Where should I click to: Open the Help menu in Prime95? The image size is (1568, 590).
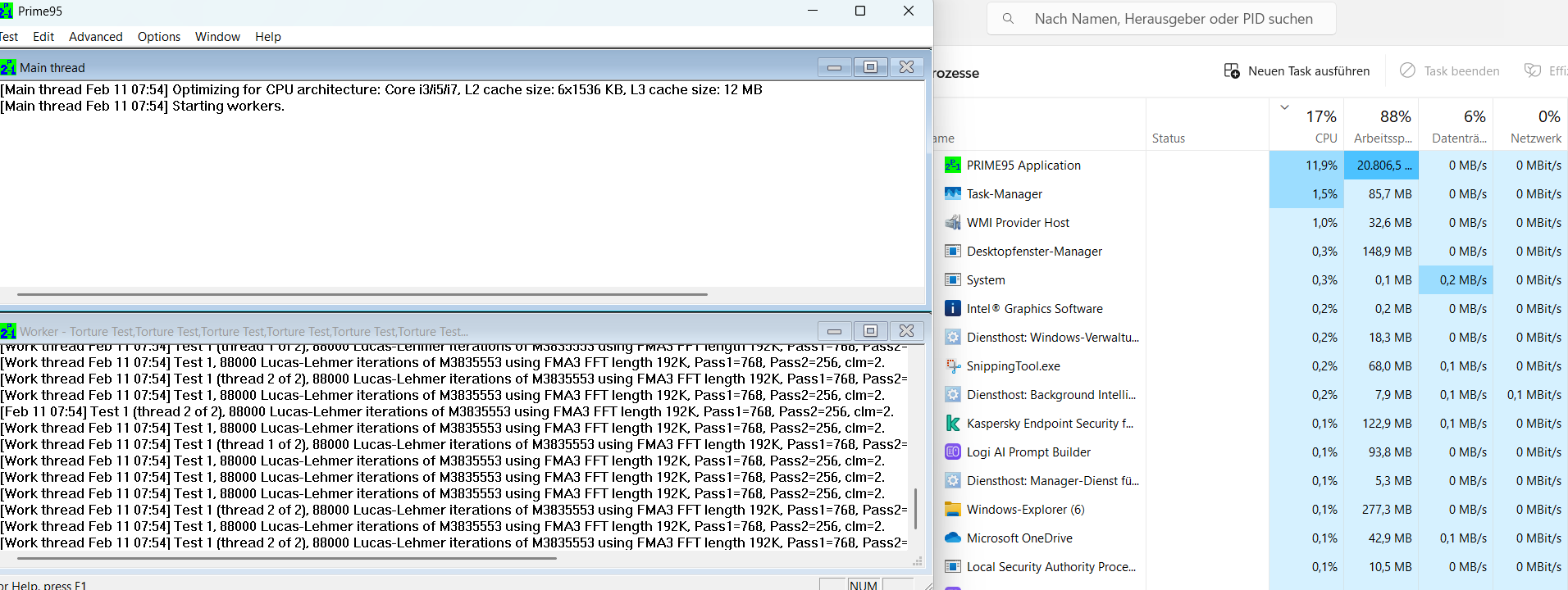tap(268, 37)
